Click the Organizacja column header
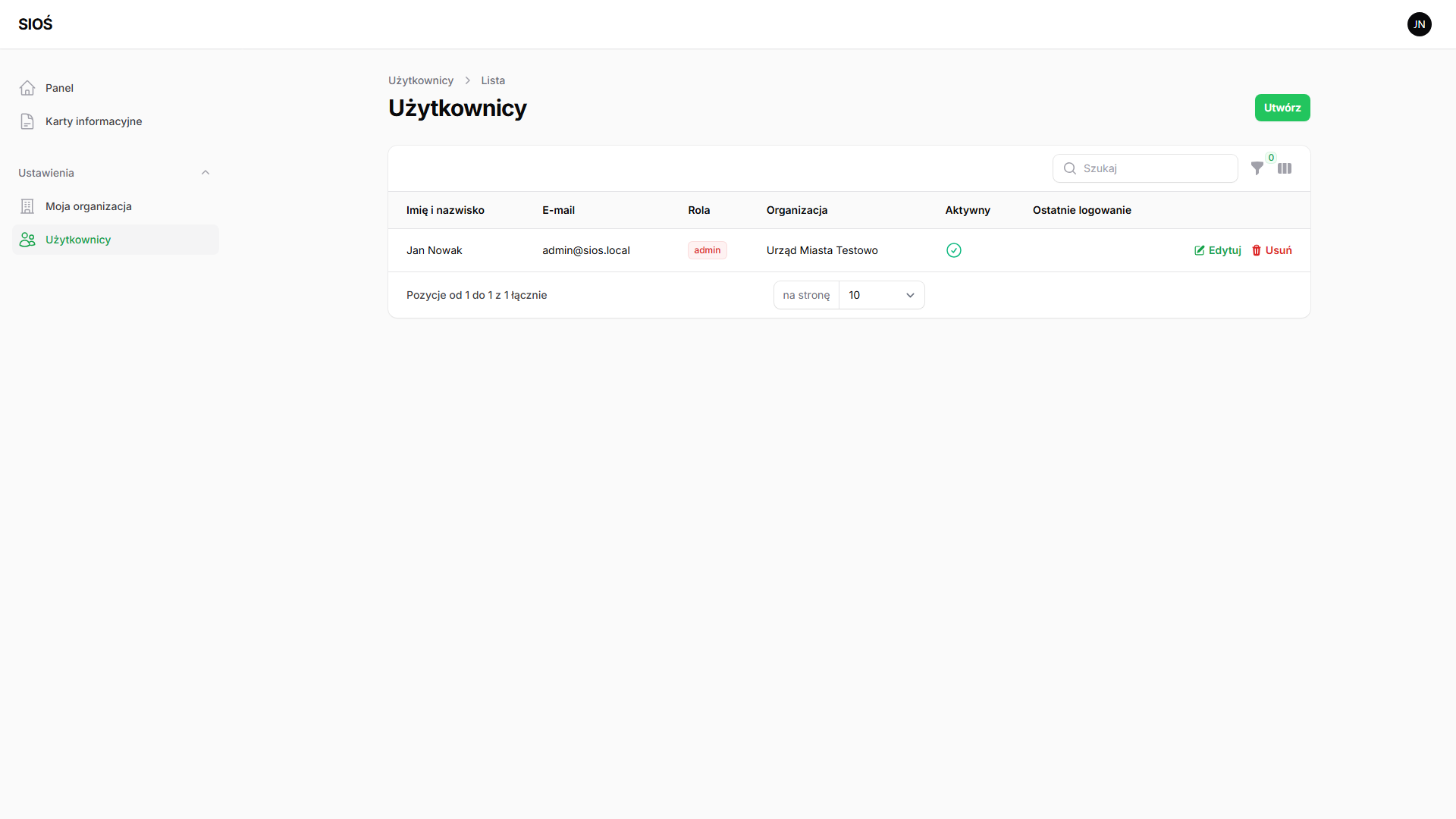The width and height of the screenshot is (1456, 819). 797,210
